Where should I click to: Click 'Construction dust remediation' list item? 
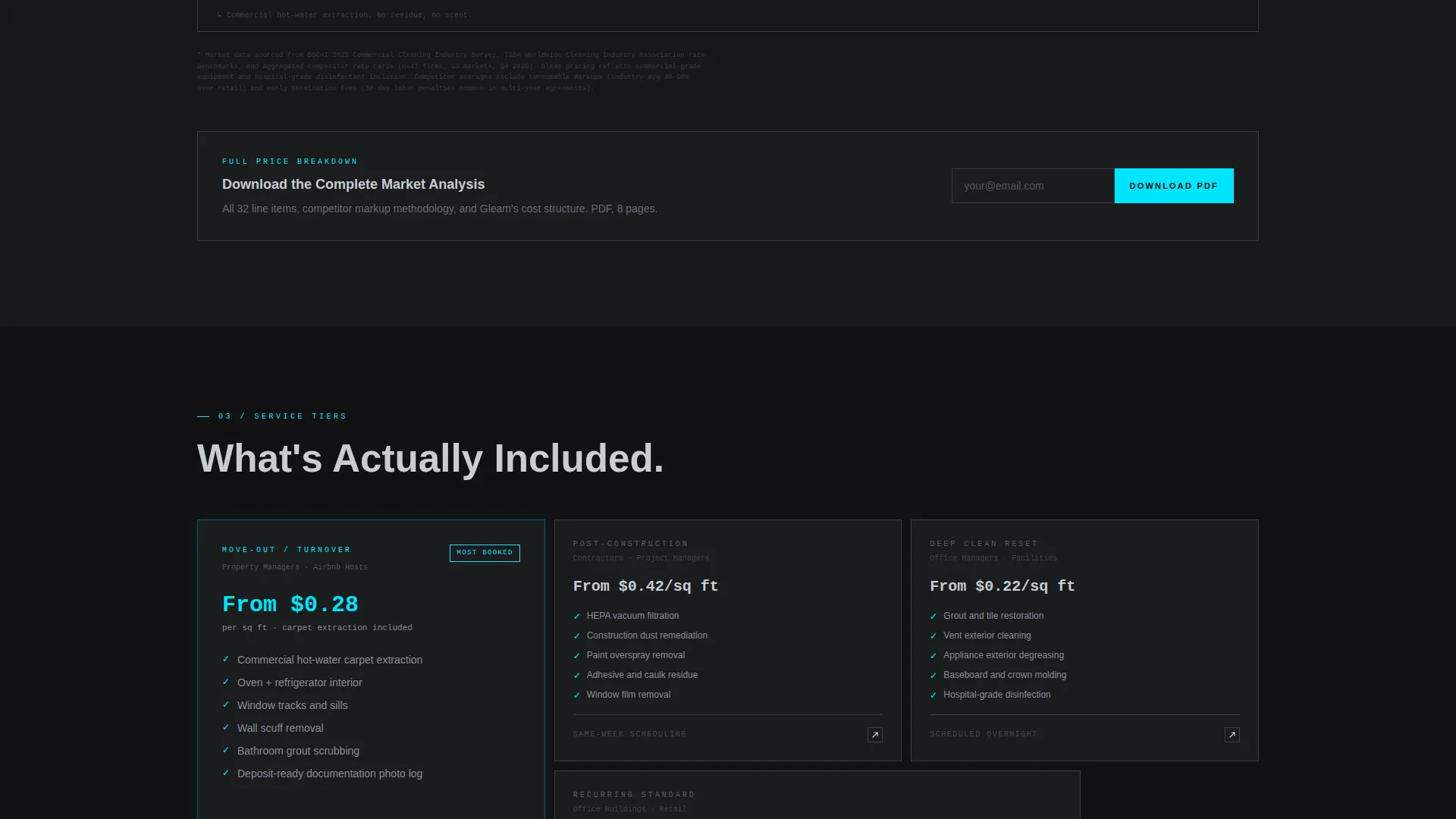pyautogui.click(x=647, y=635)
